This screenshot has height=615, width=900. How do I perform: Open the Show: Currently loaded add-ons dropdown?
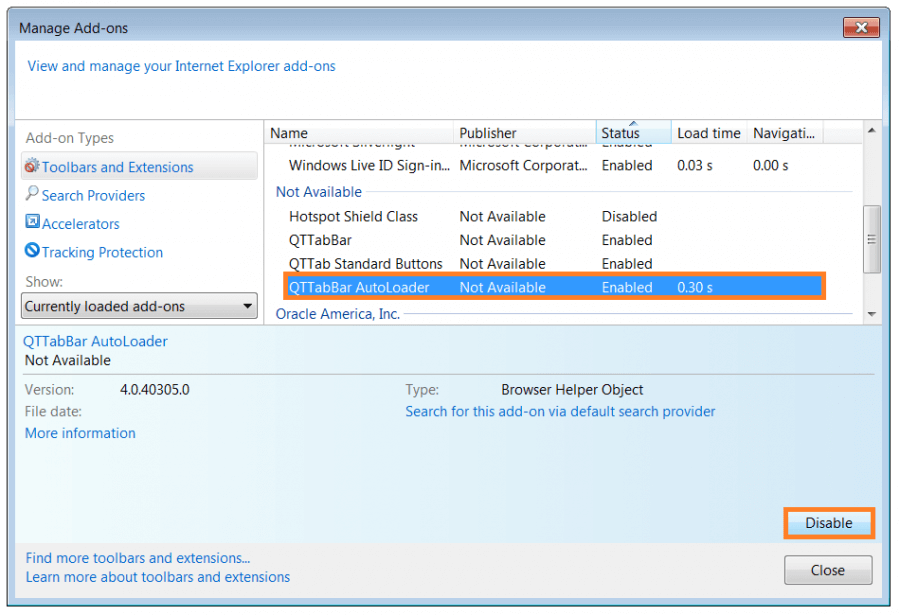(139, 306)
